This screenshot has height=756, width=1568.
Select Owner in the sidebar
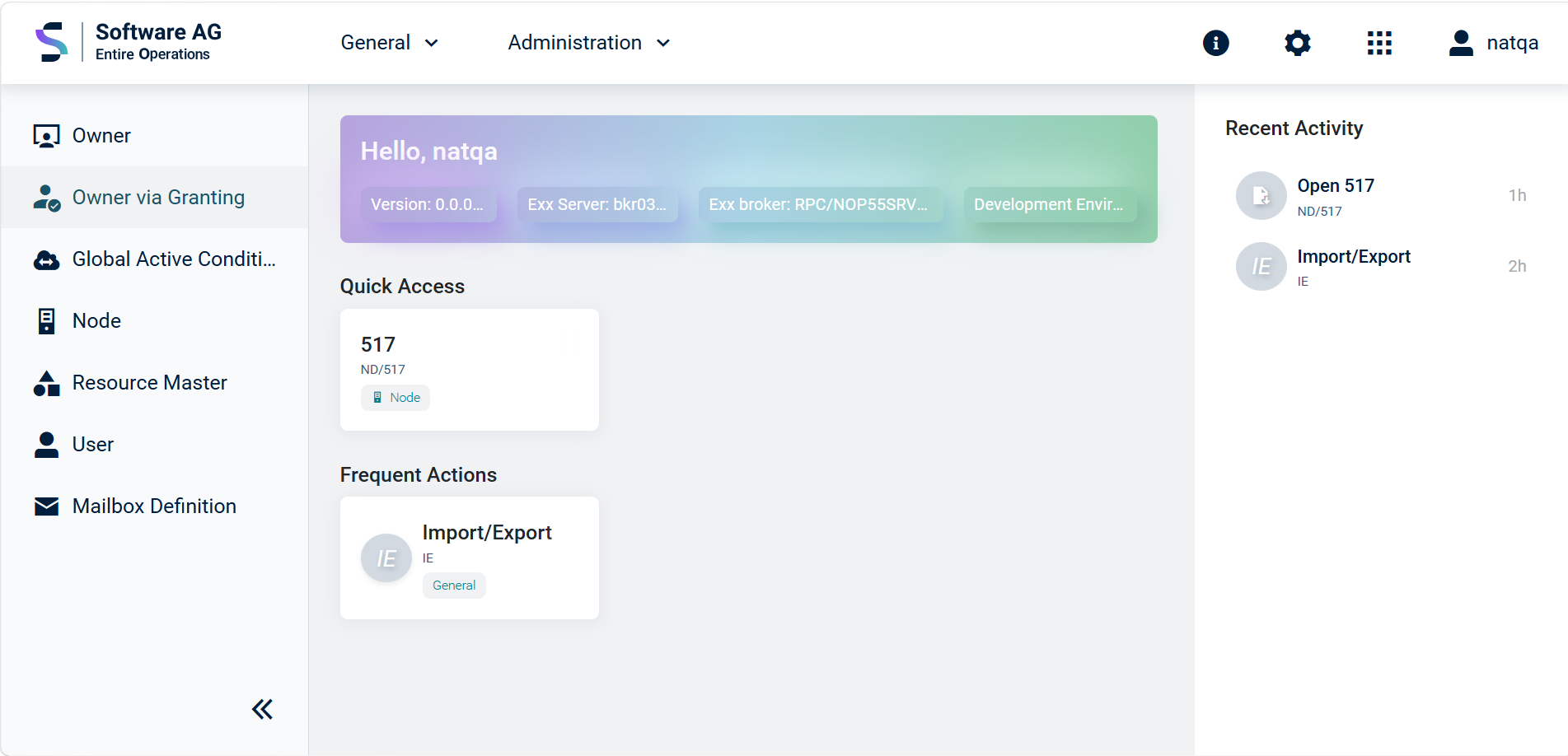tap(155, 136)
